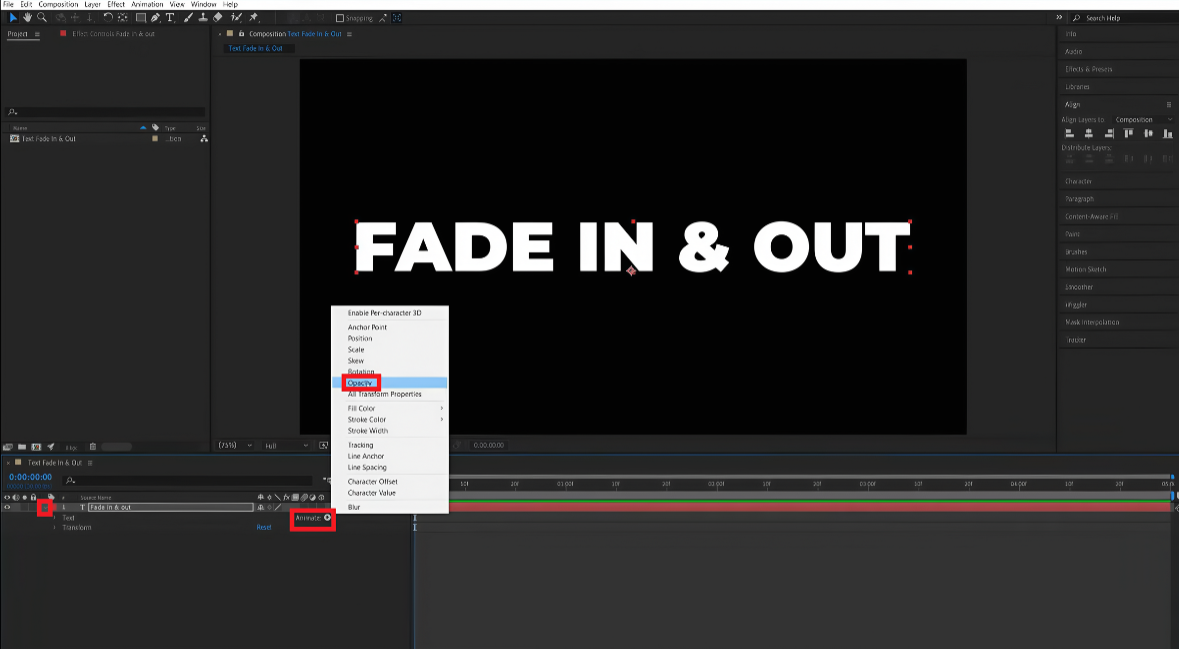This screenshot has width=1179, height=649.
Task: Delete selected project item with trash icon
Action: coord(92,447)
